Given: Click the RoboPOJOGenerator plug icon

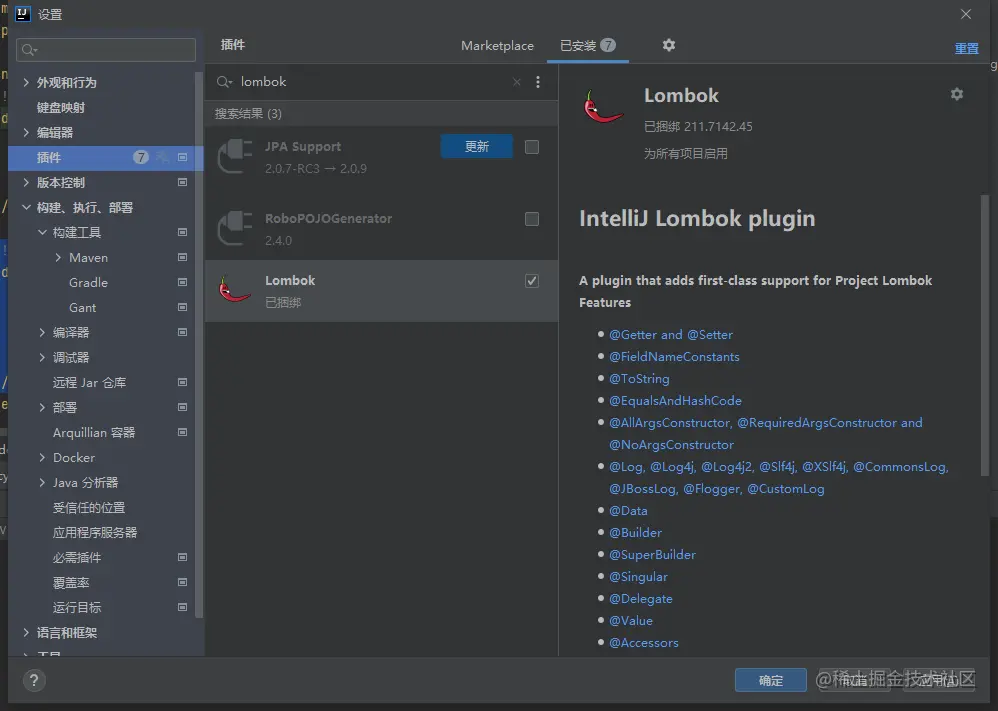Looking at the screenshot, I should [235, 228].
